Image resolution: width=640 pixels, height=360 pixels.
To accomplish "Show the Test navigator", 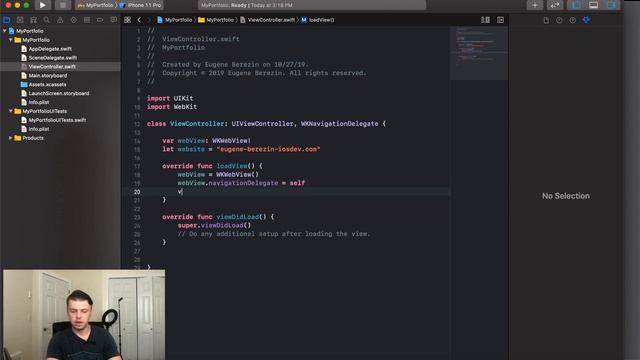I will click(x=73, y=20).
